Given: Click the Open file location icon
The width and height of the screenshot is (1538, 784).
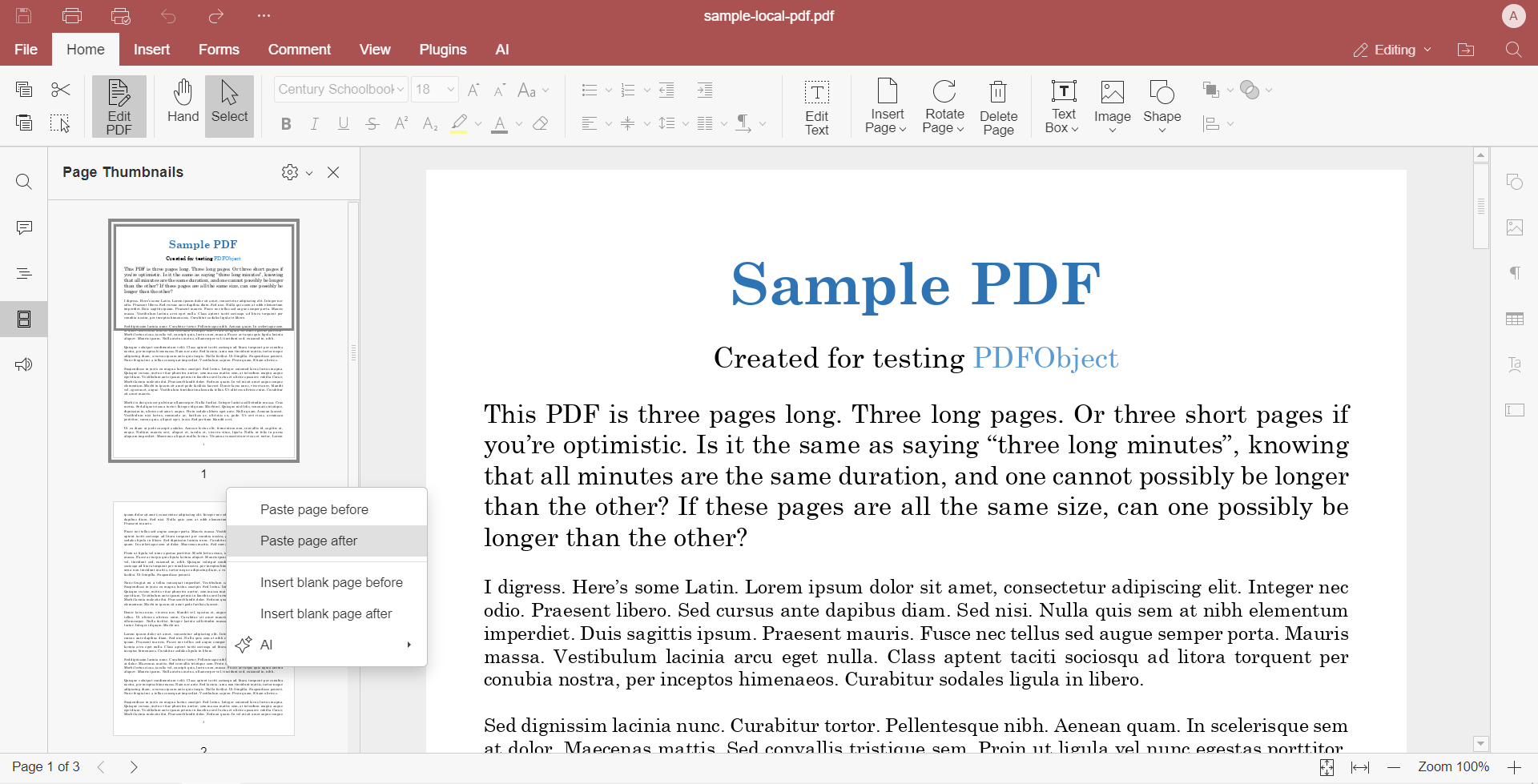Looking at the screenshot, I should pyautogui.click(x=1466, y=50).
